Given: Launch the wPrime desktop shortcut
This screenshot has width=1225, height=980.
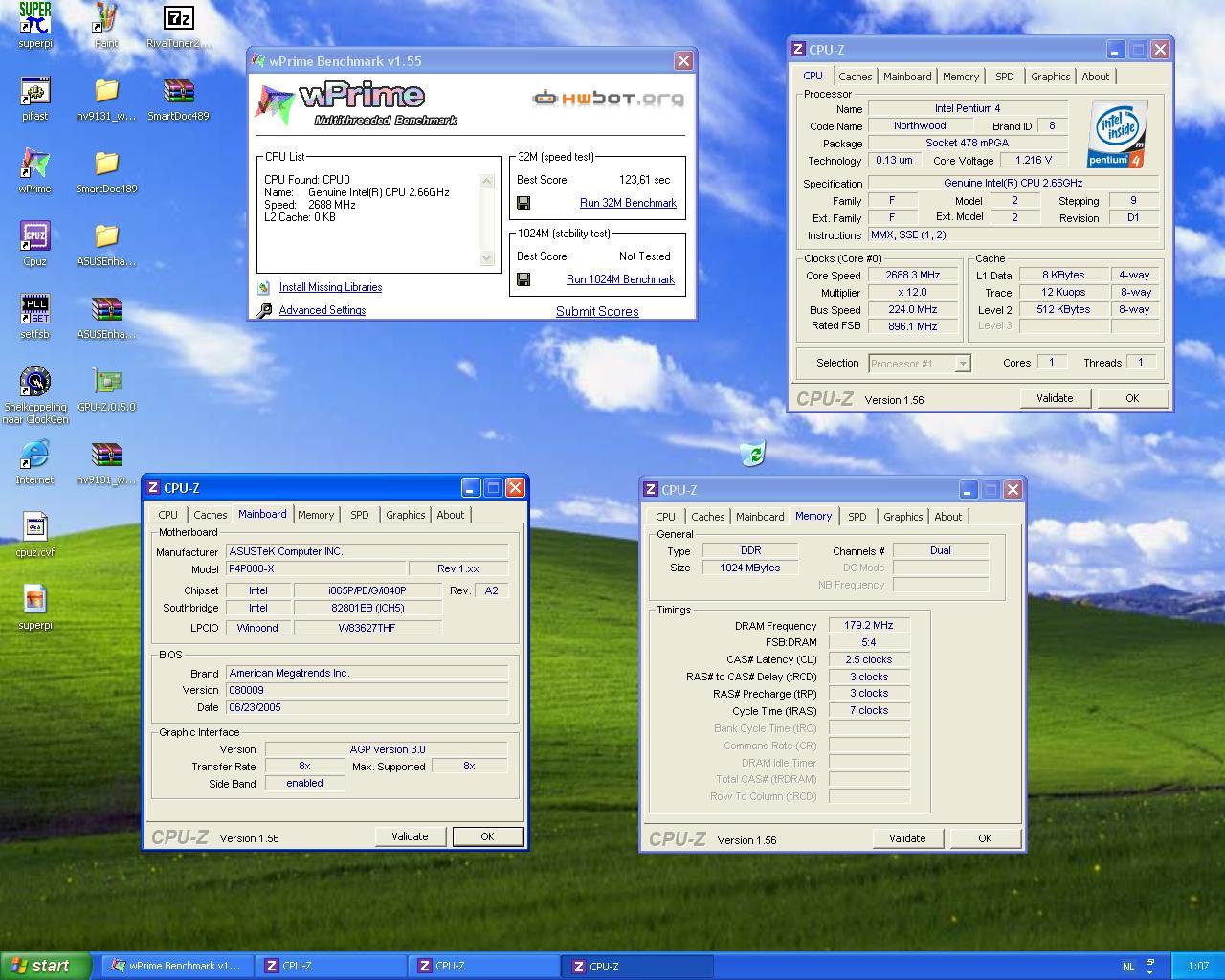Looking at the screenshot, I should click(35, 164).
